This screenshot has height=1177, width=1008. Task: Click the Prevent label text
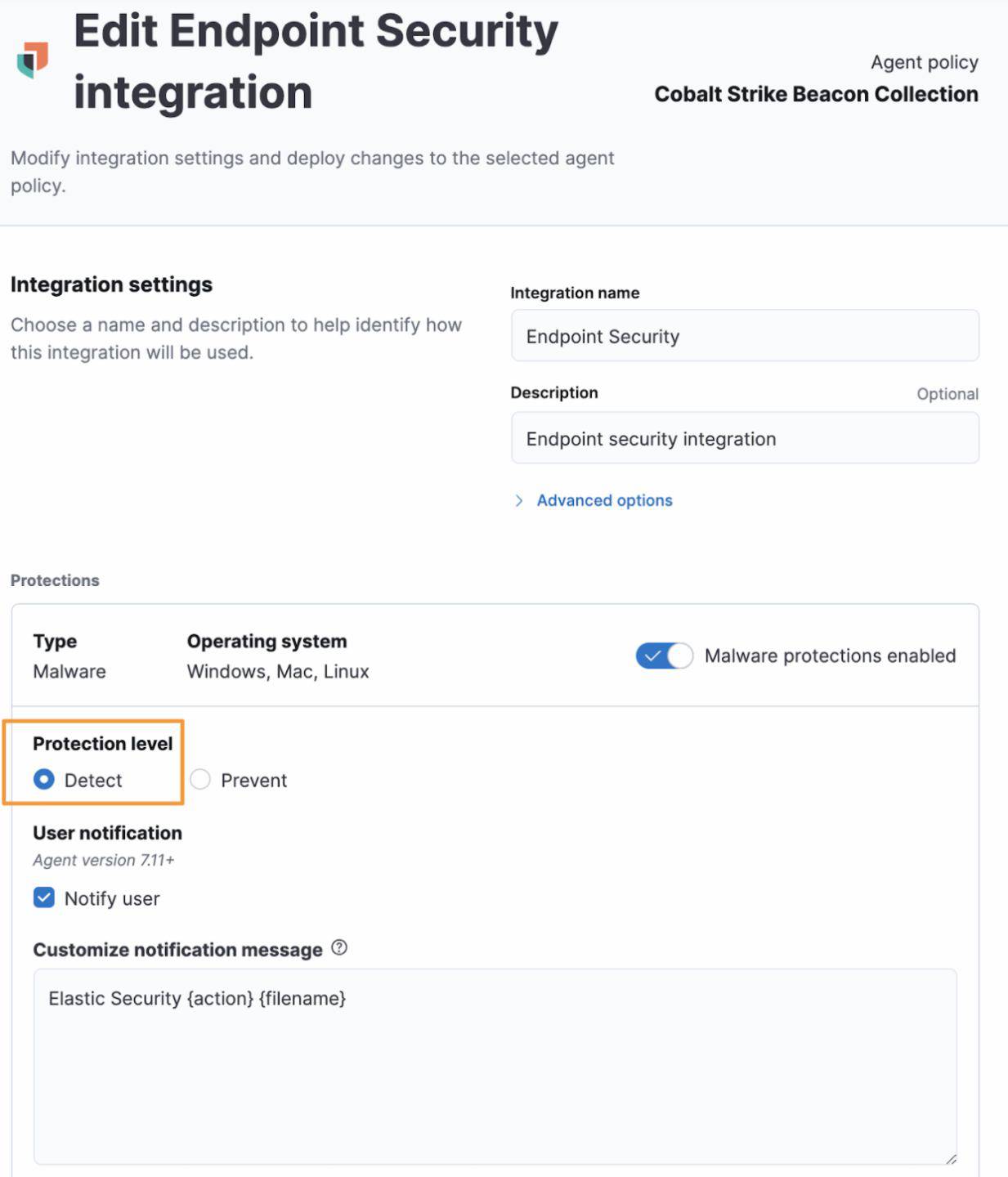click(253, 781)
